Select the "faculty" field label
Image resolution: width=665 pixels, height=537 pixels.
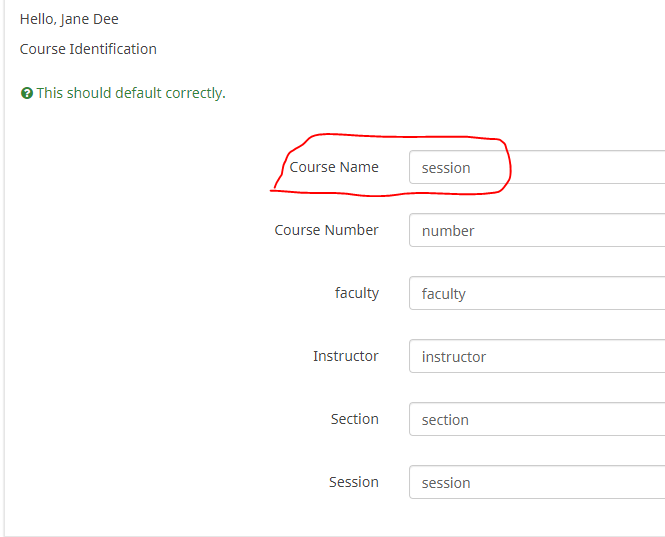[x=357, y=293]
